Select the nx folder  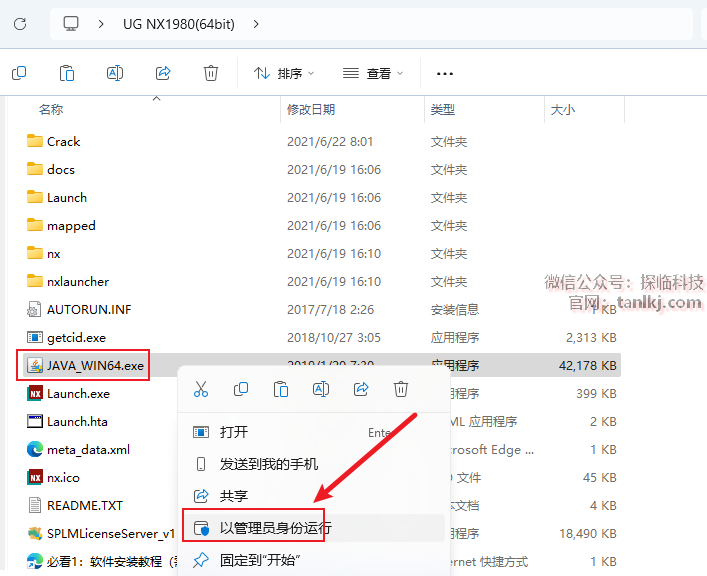point(43,253)
